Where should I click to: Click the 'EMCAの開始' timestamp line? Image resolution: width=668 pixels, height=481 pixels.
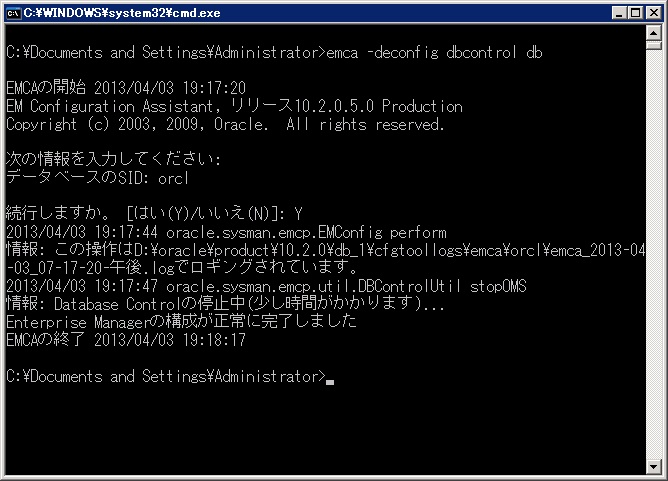tap(126, 88)
